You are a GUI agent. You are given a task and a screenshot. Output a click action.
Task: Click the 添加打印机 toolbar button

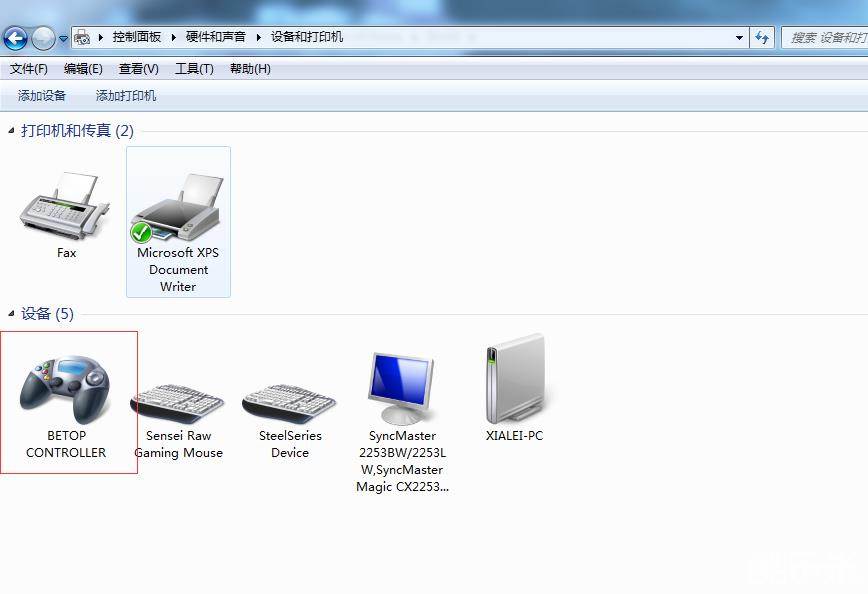(126, 96)
